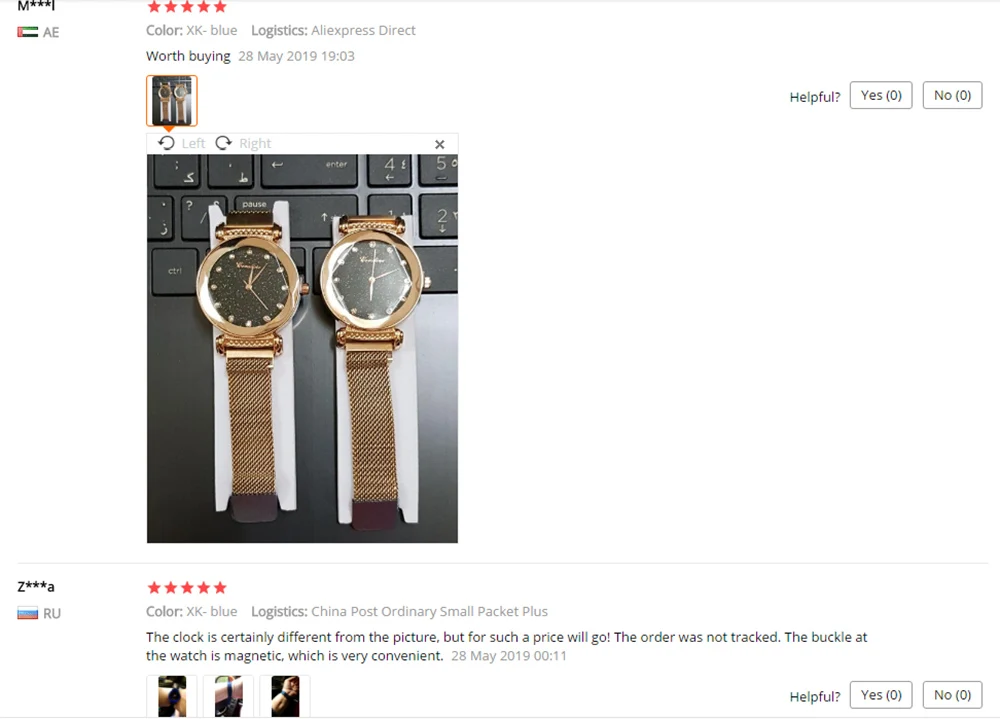The width and height of the screenshot is (1000, 719).
Task: Open the second photo thumbnail in Z***a's review
Action: coord(228,696)
